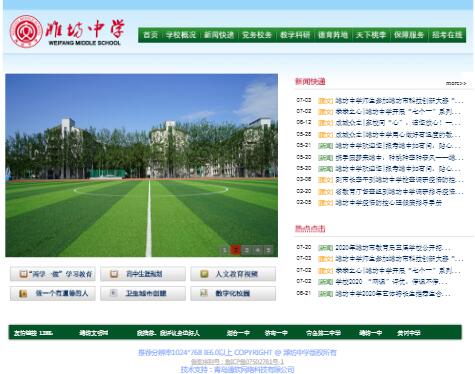Click the 人文教育视频 button
Screen dimensions: 475x374
click(x=233, y=274)
